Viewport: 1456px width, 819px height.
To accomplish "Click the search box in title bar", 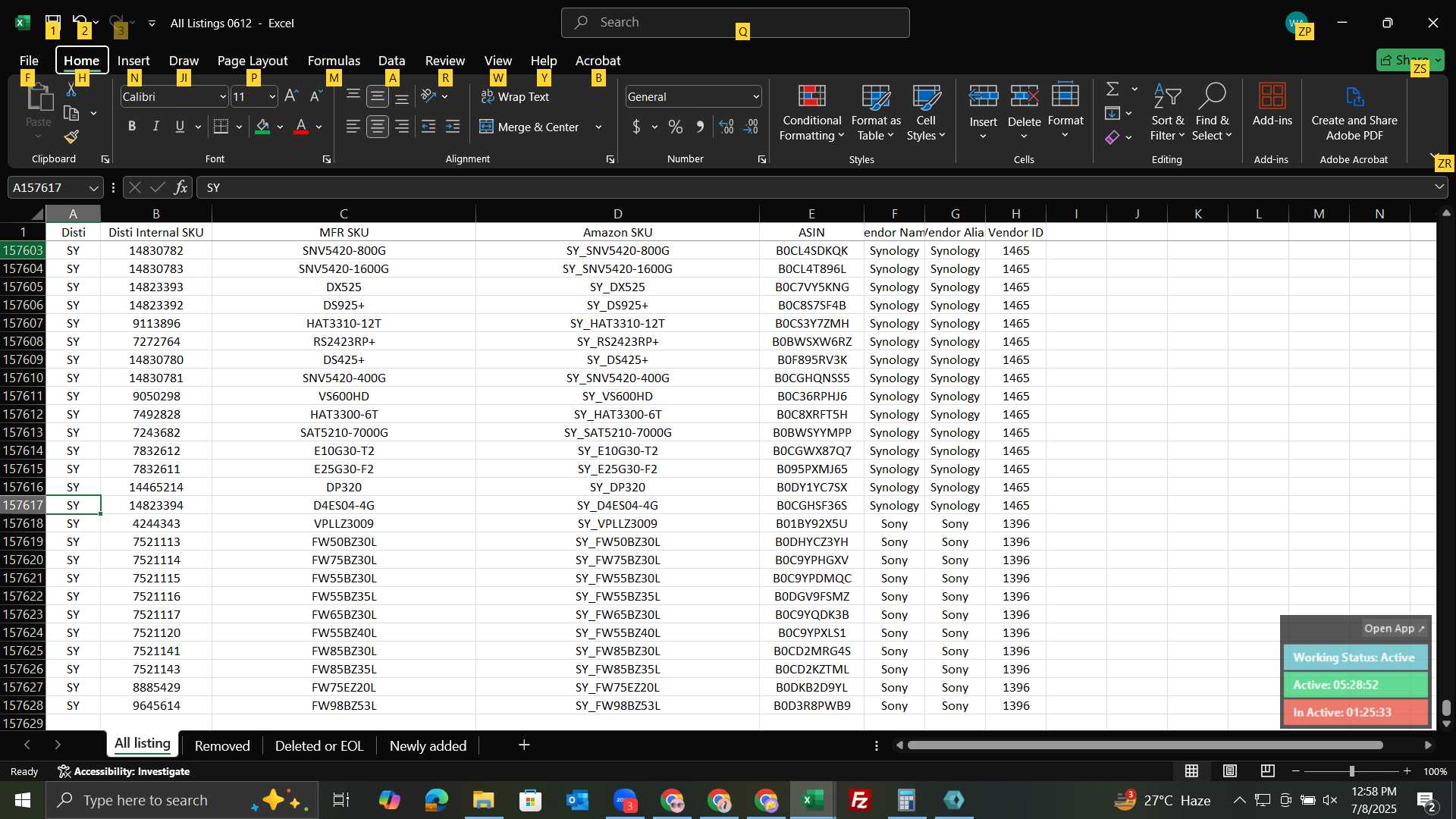I will point(735,23).
